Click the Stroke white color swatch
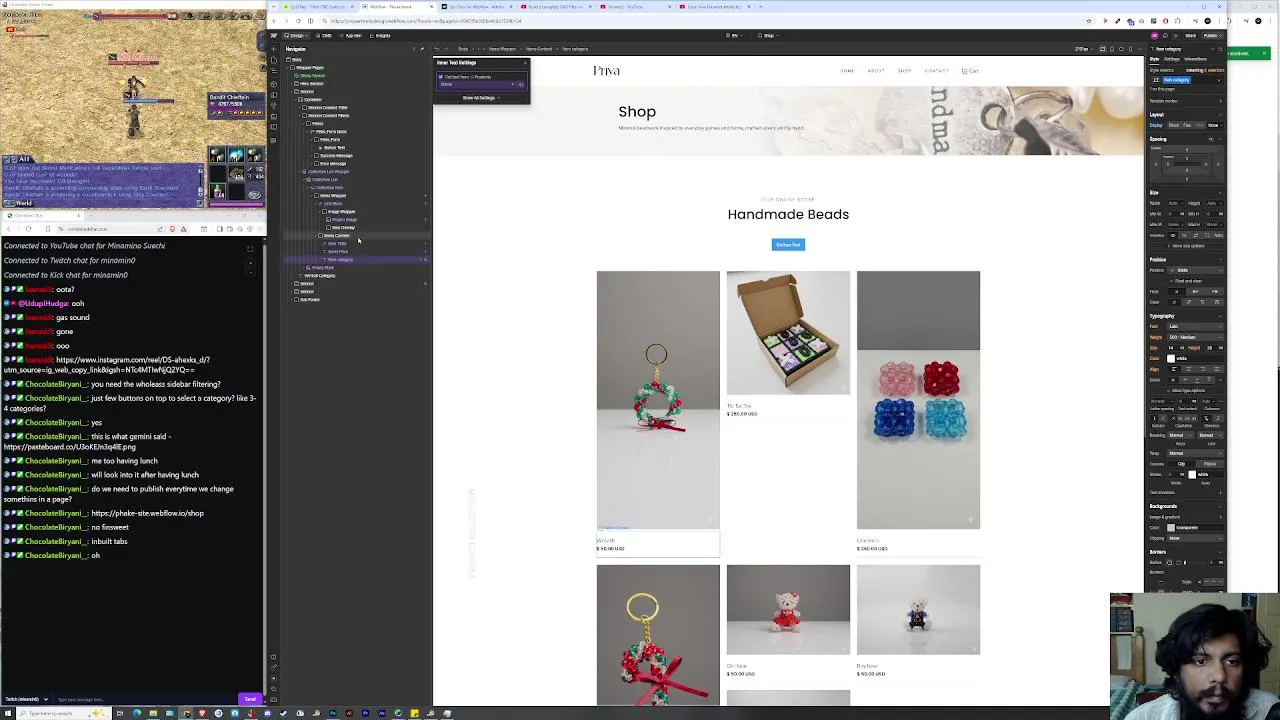The image size is (1280, 720). [x=1192, y=474]
